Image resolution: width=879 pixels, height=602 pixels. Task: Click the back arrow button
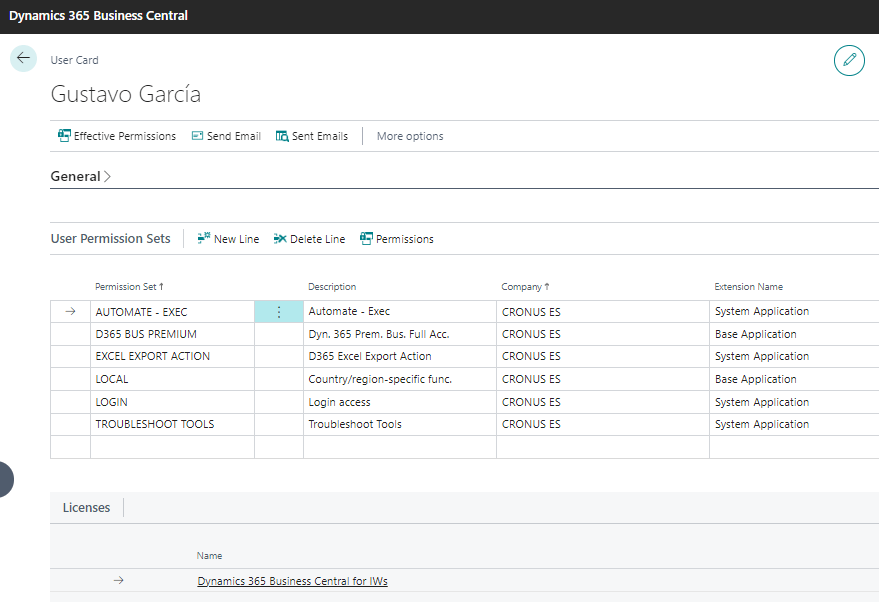coord(23,58)
